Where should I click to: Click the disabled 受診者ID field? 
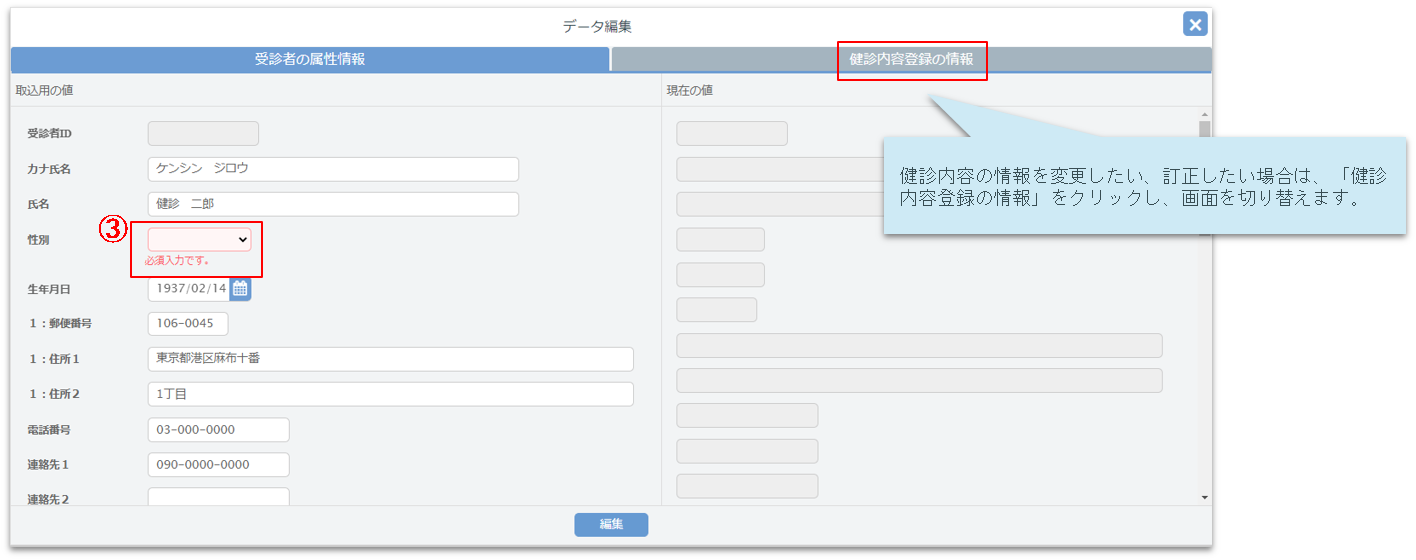pos(203,134)
